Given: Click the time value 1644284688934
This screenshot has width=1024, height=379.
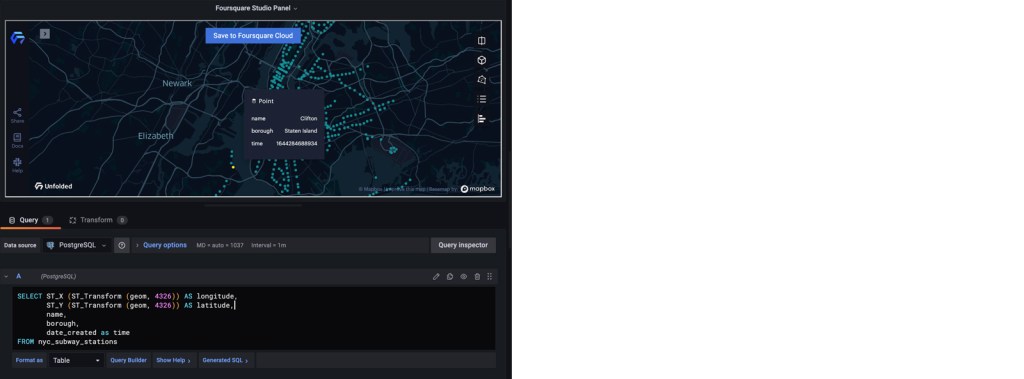Looking at the screenshot, I should [296, 143].
